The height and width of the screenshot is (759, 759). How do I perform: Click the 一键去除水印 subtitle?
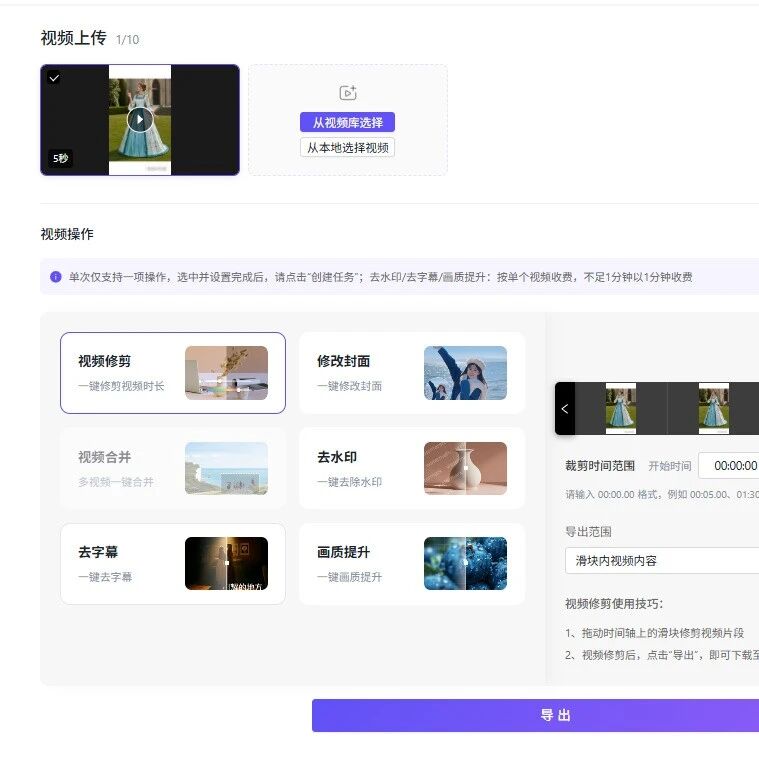pos(349,482)
